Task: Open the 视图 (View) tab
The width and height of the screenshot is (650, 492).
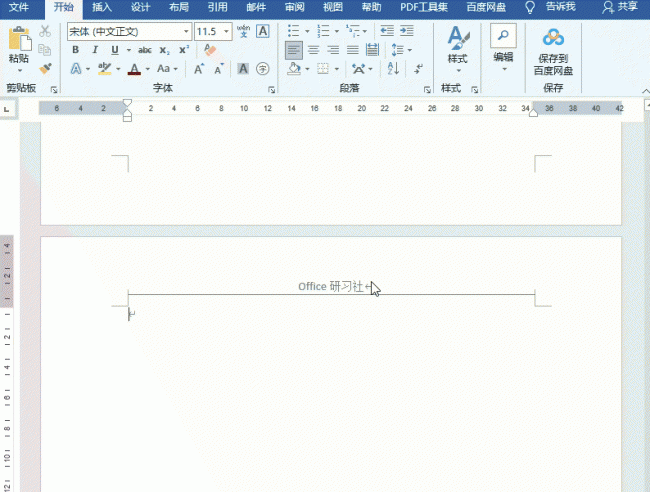Action: click(333, 7)
